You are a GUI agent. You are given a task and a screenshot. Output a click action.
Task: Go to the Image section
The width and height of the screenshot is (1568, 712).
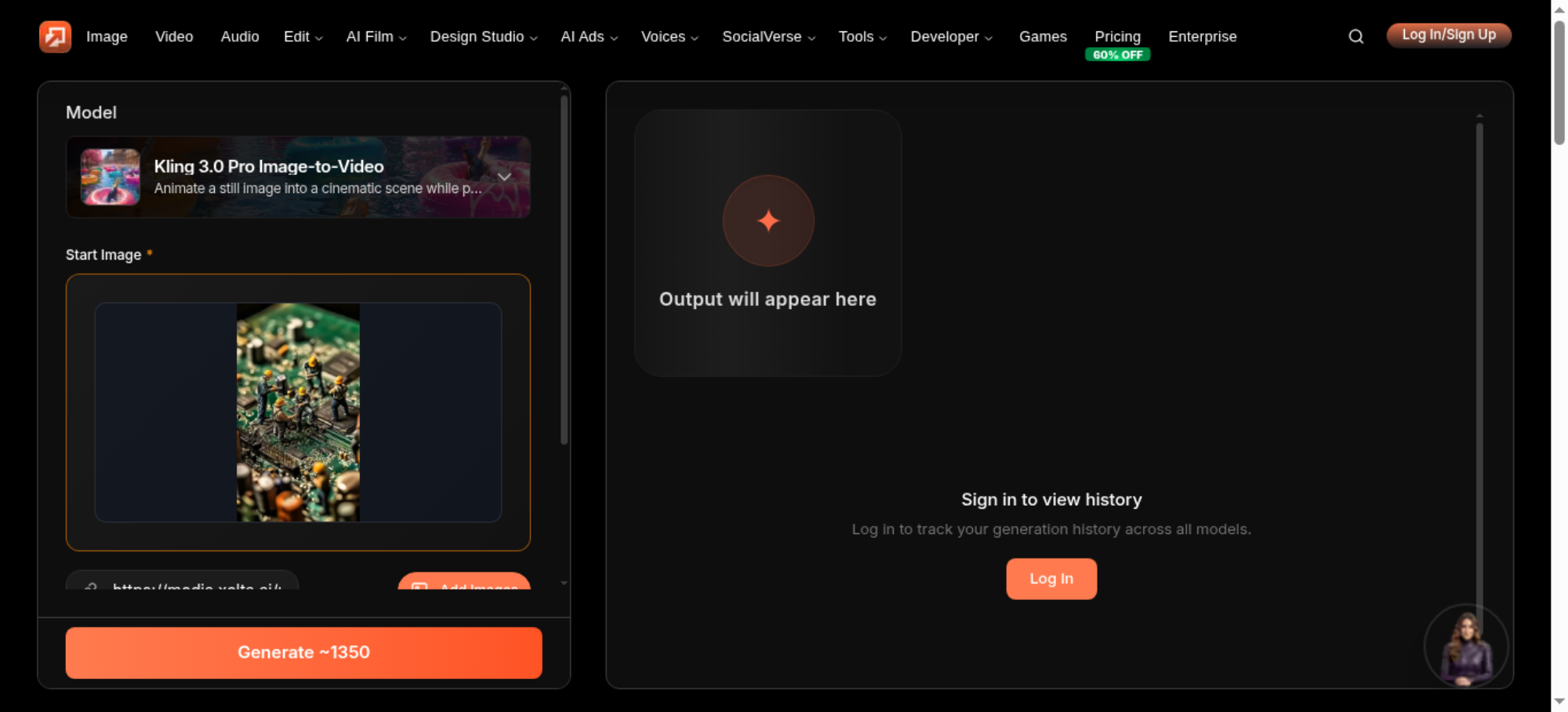107,37
